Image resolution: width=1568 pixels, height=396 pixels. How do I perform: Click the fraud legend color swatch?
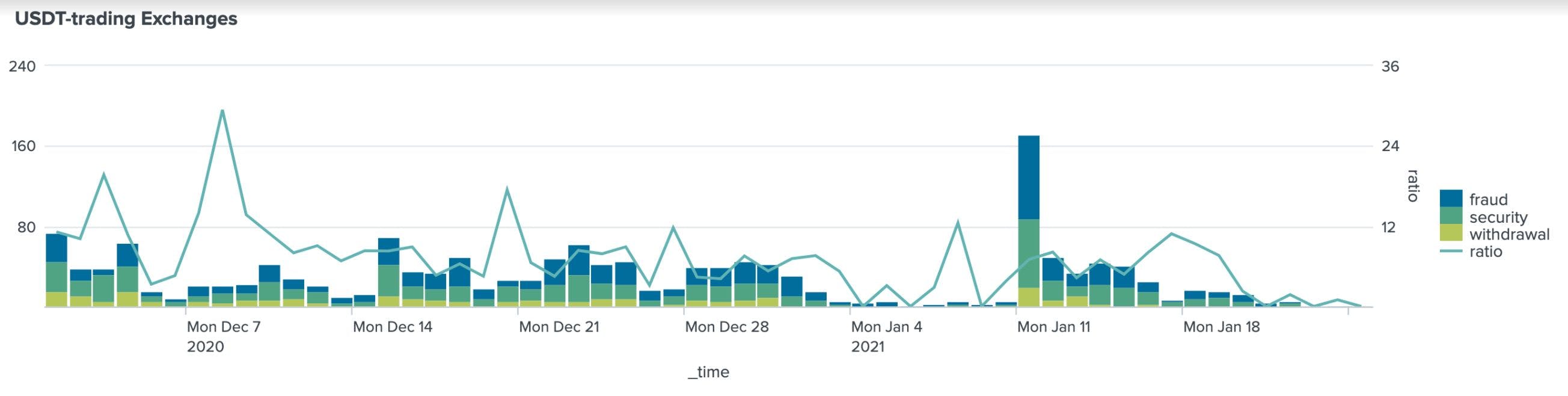pyautogui.click(x=1451, y=199)
